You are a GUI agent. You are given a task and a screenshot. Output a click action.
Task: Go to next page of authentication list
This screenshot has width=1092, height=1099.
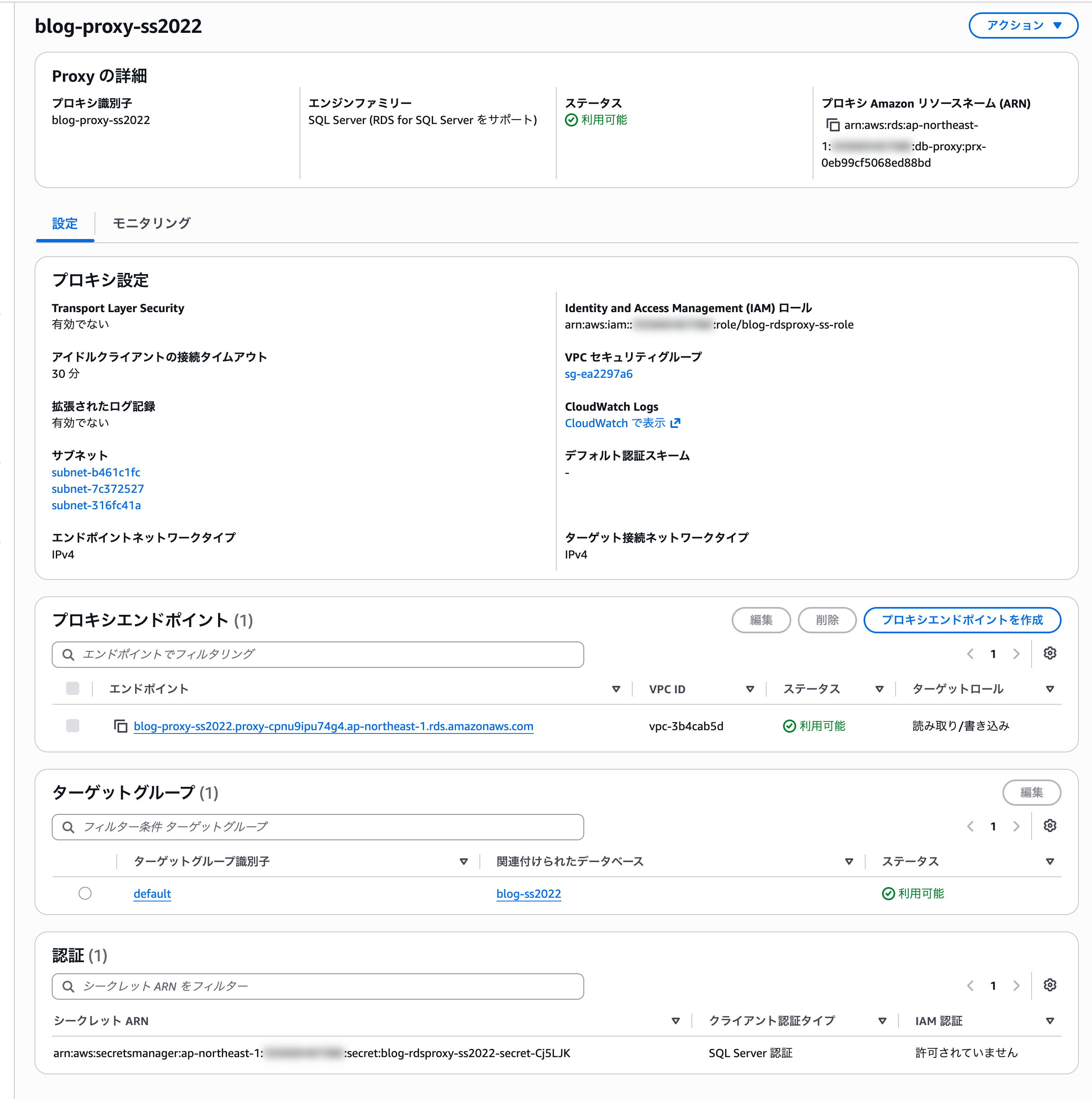(x=1016, y=986)
